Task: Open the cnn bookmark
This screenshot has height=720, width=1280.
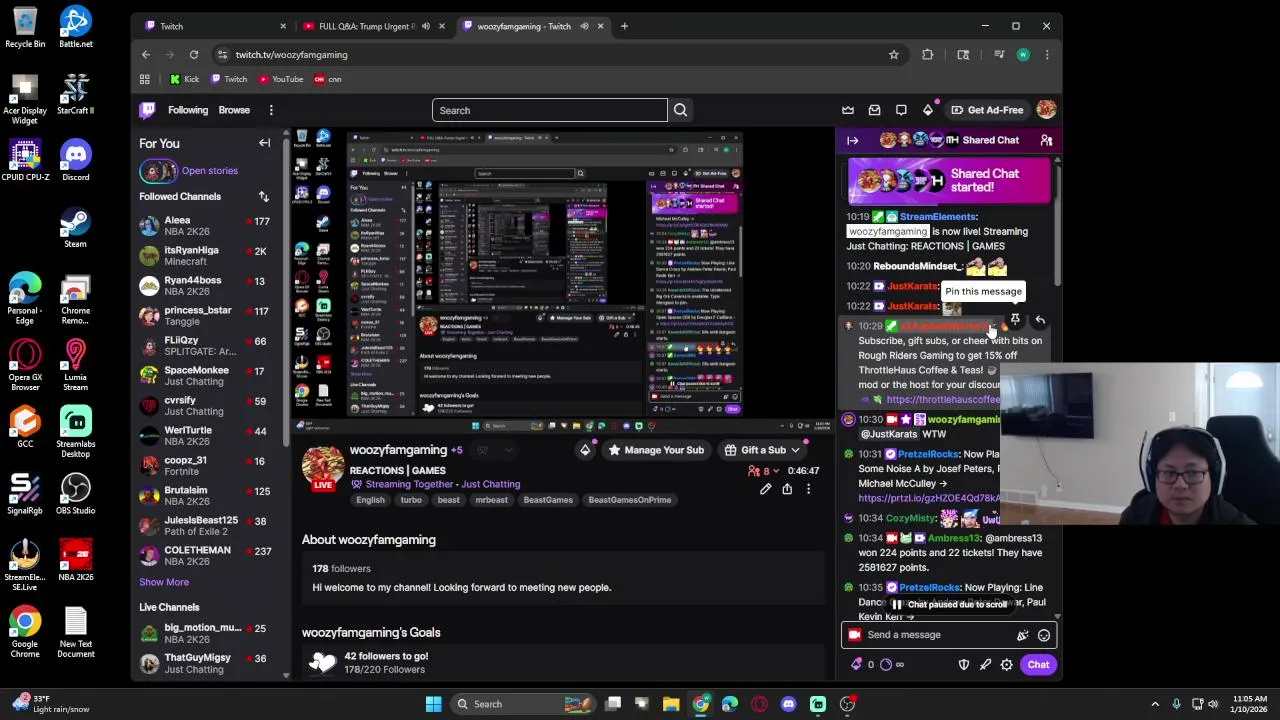Action: coord(328,79)
